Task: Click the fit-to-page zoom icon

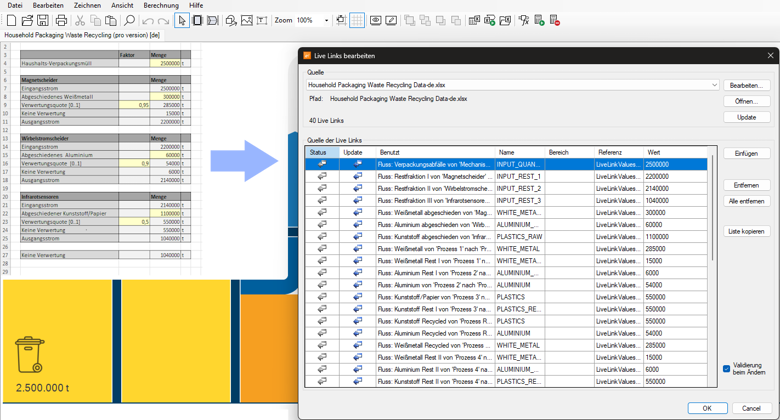Action: tap(341, 20)
